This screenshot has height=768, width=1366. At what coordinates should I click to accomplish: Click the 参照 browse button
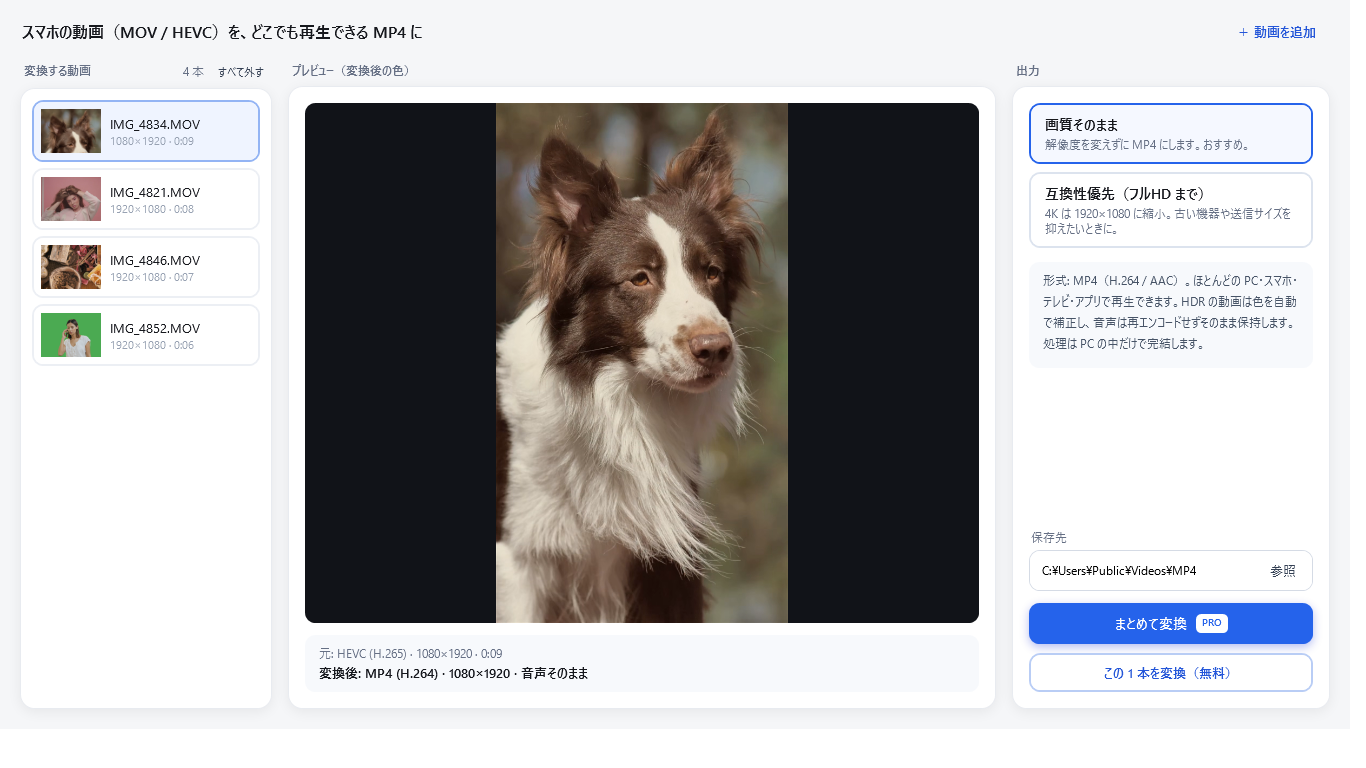(x=1283, y=571)
